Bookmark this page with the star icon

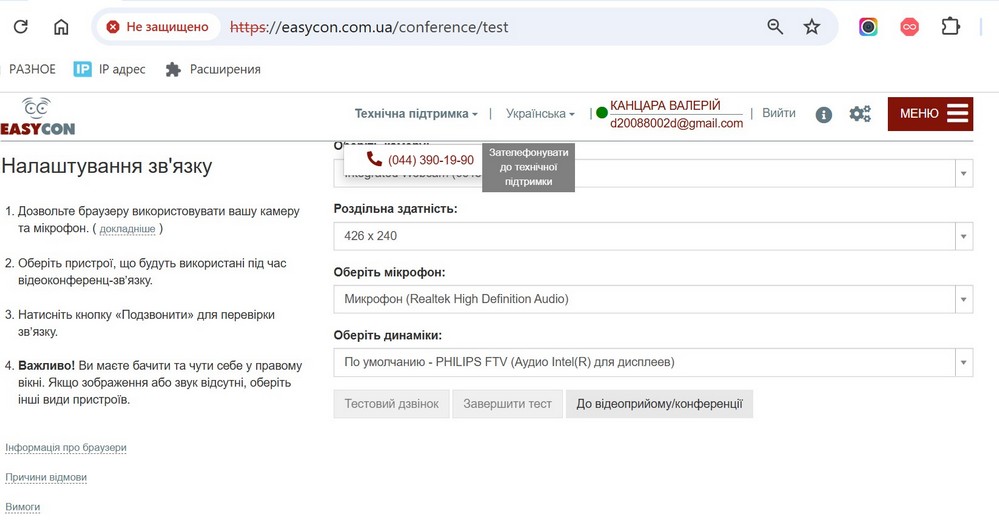[x=812, y=27]
